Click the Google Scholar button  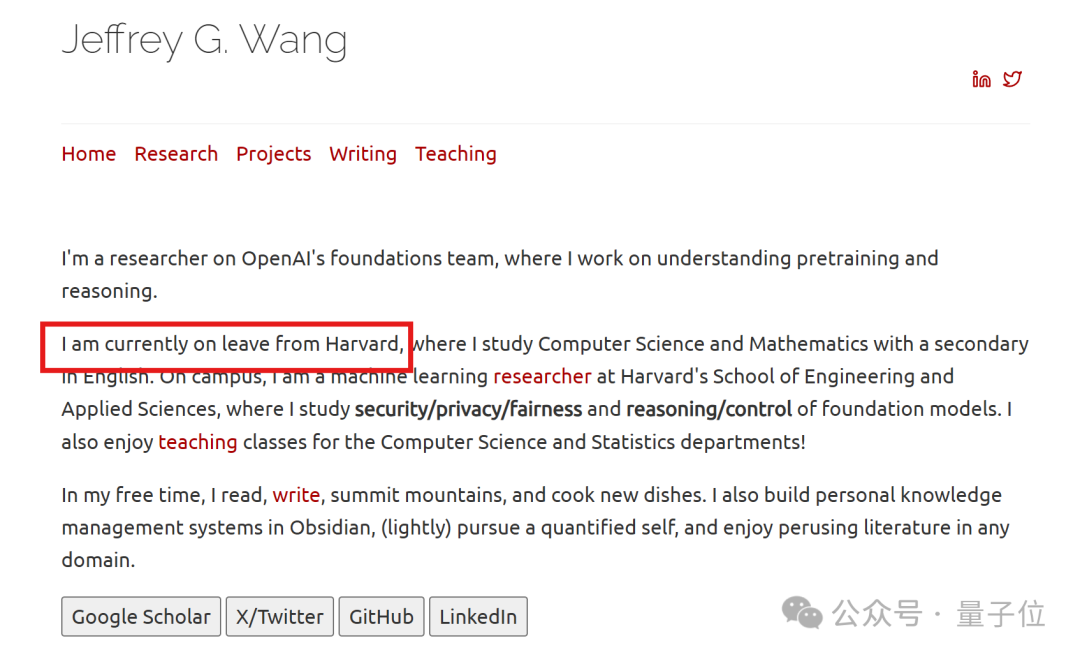[x=141, y=616]
